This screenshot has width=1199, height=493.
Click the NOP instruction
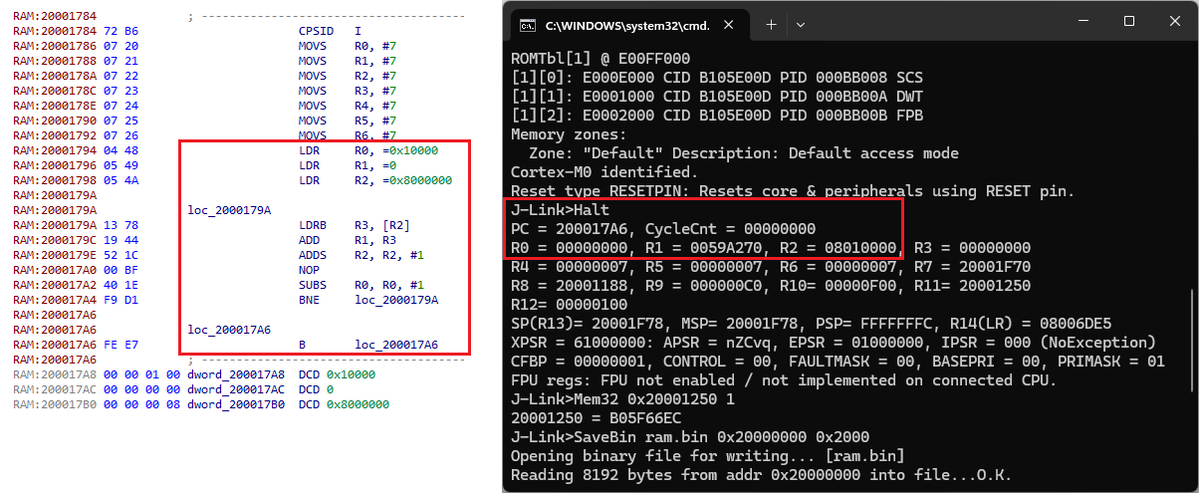click(x=307, y=270)
